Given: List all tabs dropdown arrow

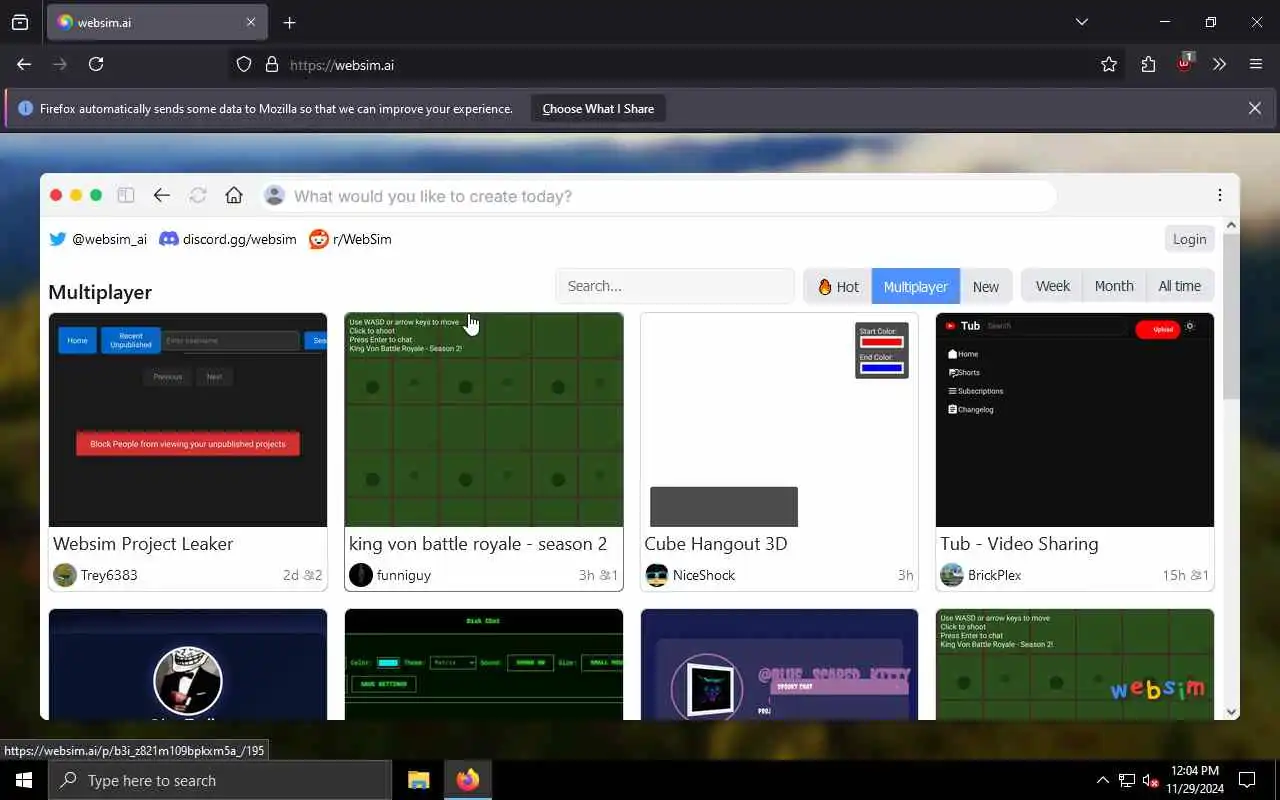Looking at the screenshot, I should point(1081,22).
